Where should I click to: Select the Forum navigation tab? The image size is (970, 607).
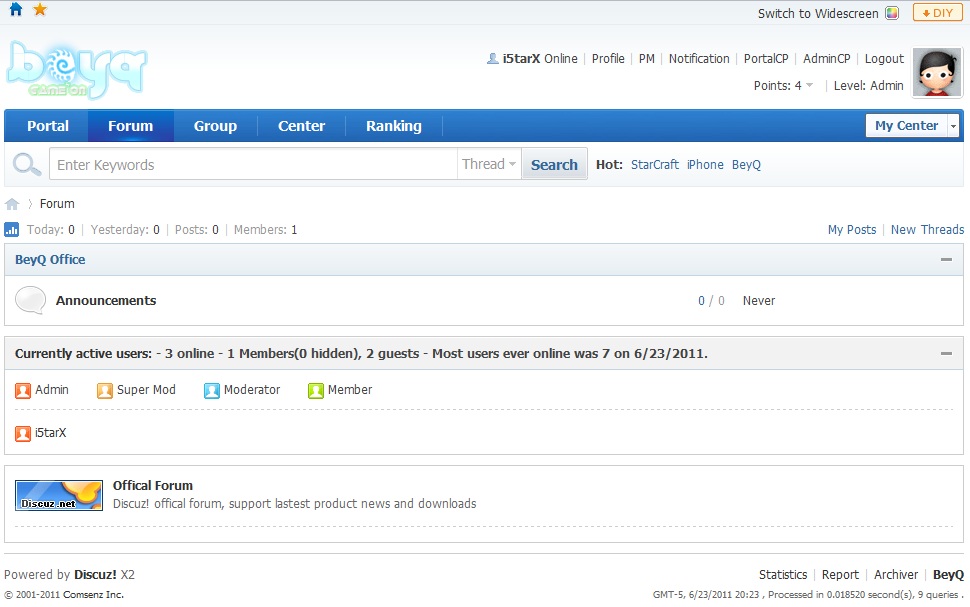pos(131,126)
